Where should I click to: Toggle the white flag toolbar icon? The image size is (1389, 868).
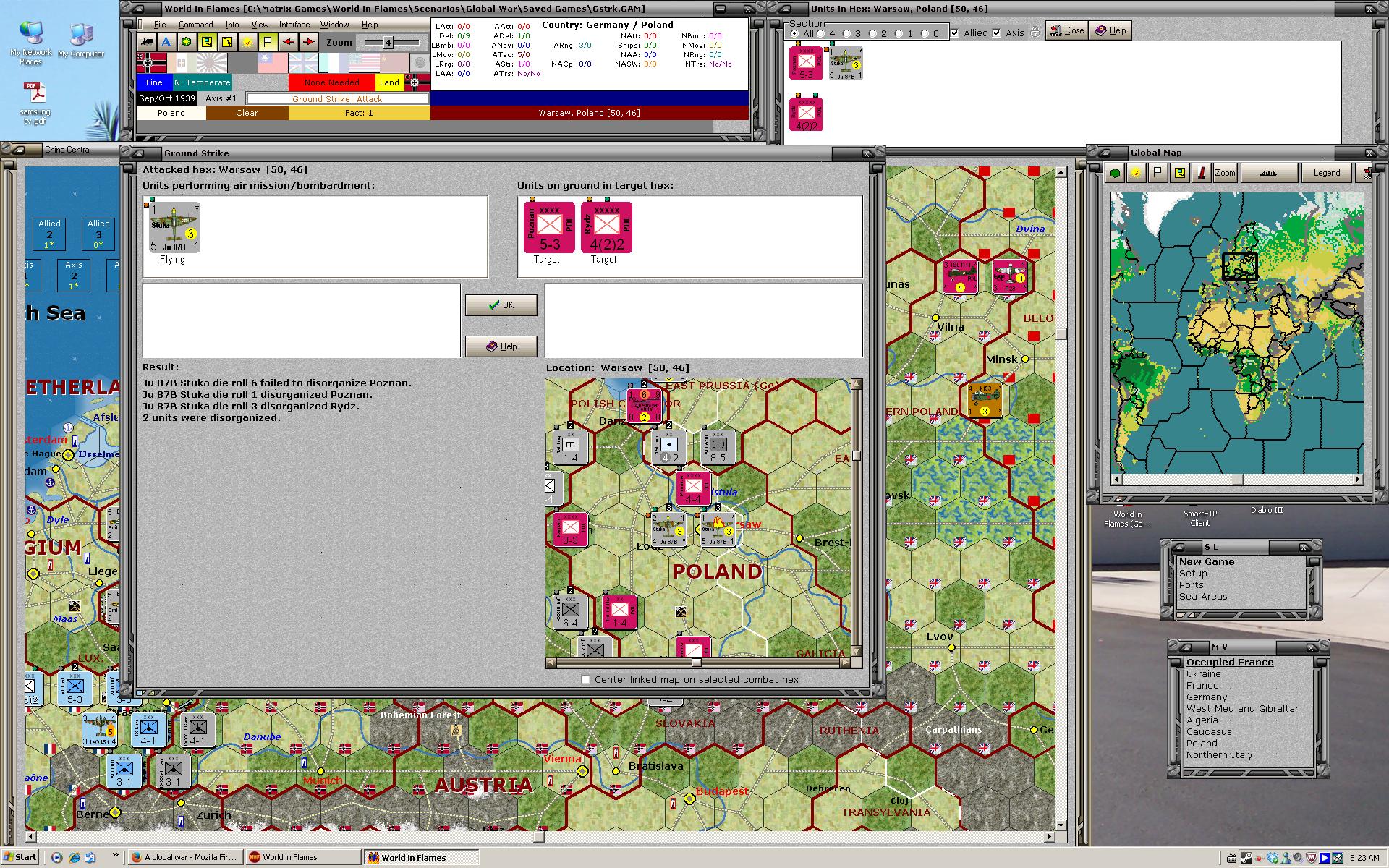click(x=268, y=42)
